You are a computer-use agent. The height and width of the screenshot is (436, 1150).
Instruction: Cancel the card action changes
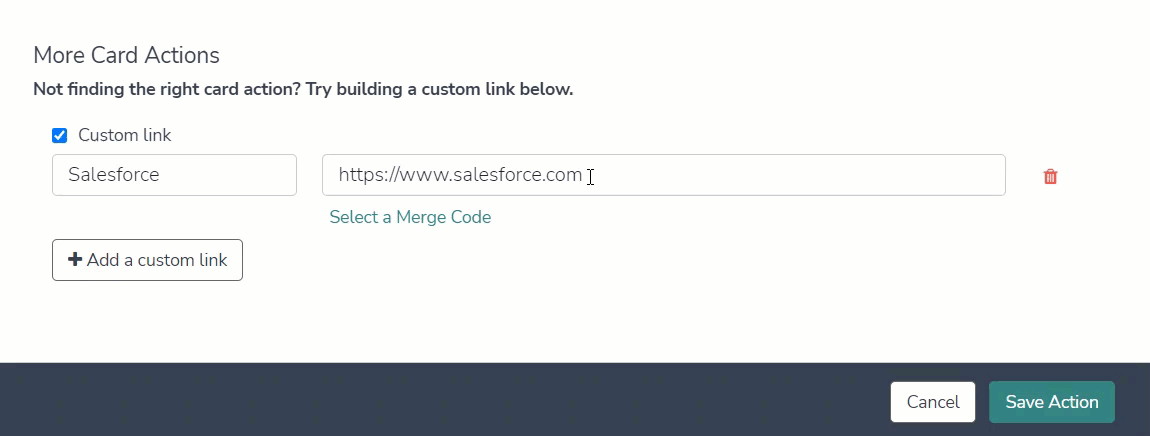click(933, 402)
